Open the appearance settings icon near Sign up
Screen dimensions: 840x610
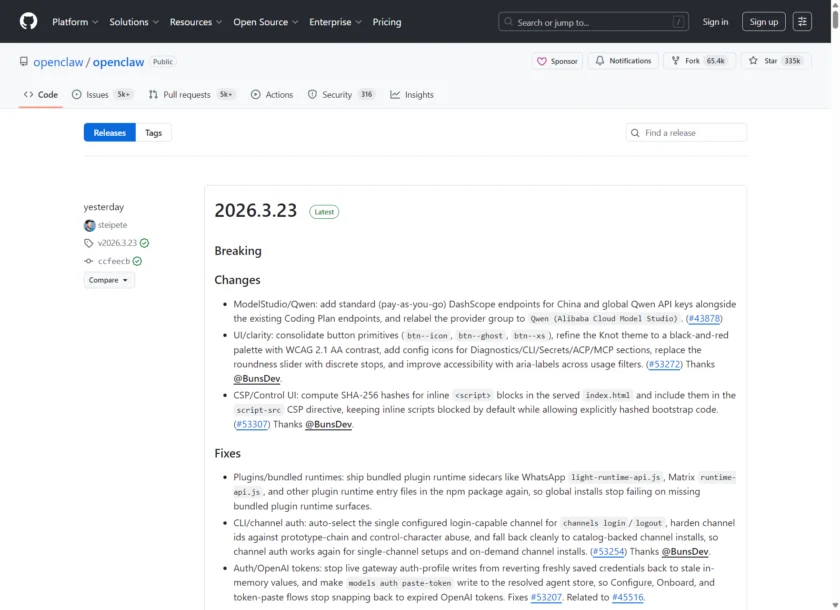802,21
